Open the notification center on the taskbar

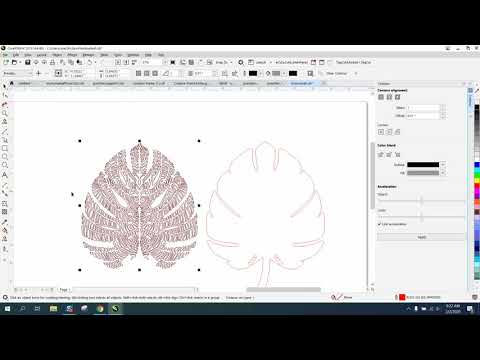tap(470, 309)
